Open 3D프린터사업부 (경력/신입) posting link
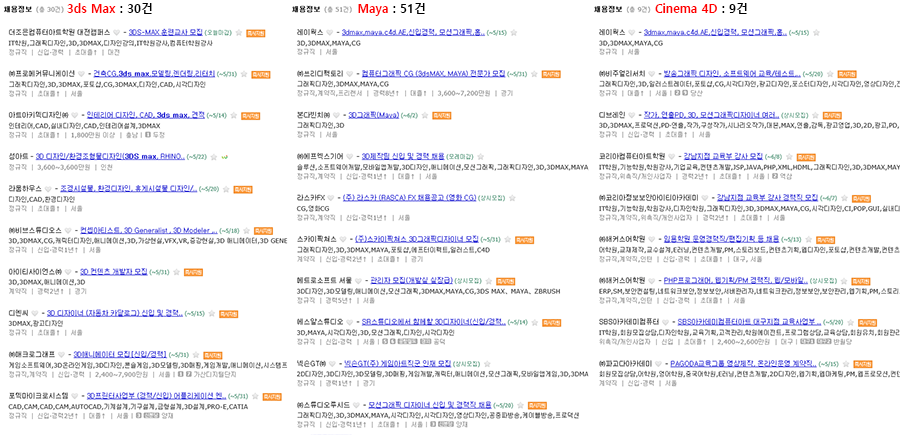 pyautogui.click(x=157, y=395)
